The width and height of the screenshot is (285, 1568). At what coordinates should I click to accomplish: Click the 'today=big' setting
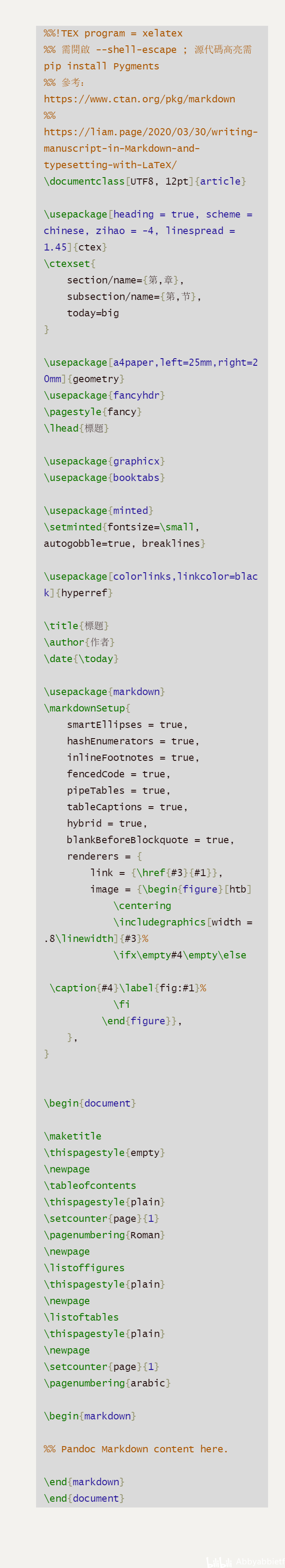pos(93,313)
